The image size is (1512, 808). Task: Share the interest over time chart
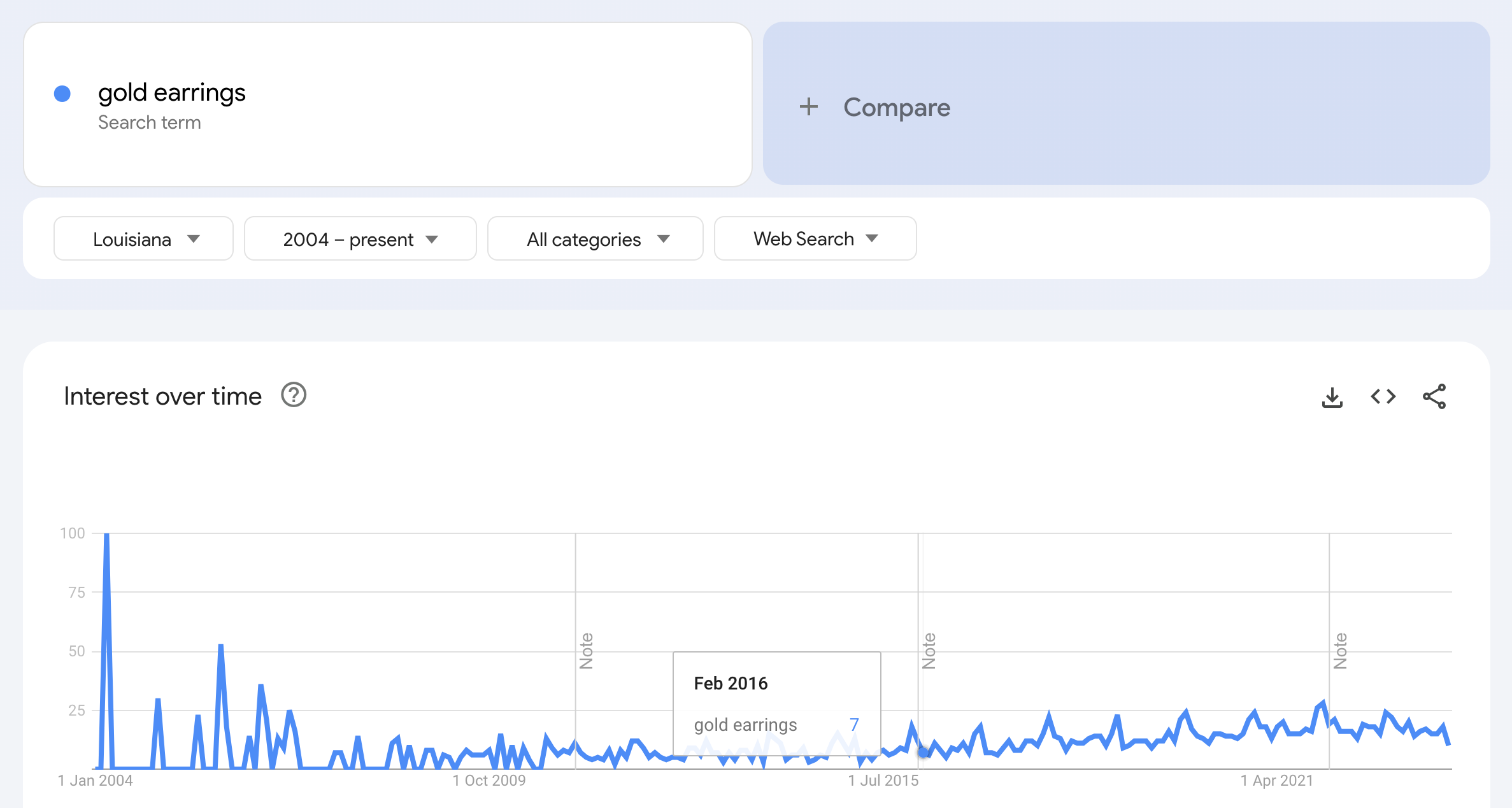click(1434, 397)
